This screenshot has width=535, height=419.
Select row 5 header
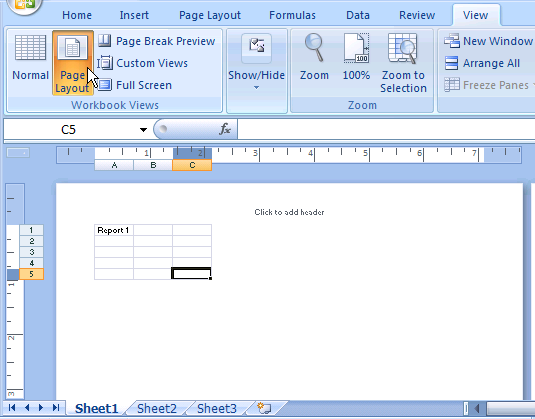point(31,274)
